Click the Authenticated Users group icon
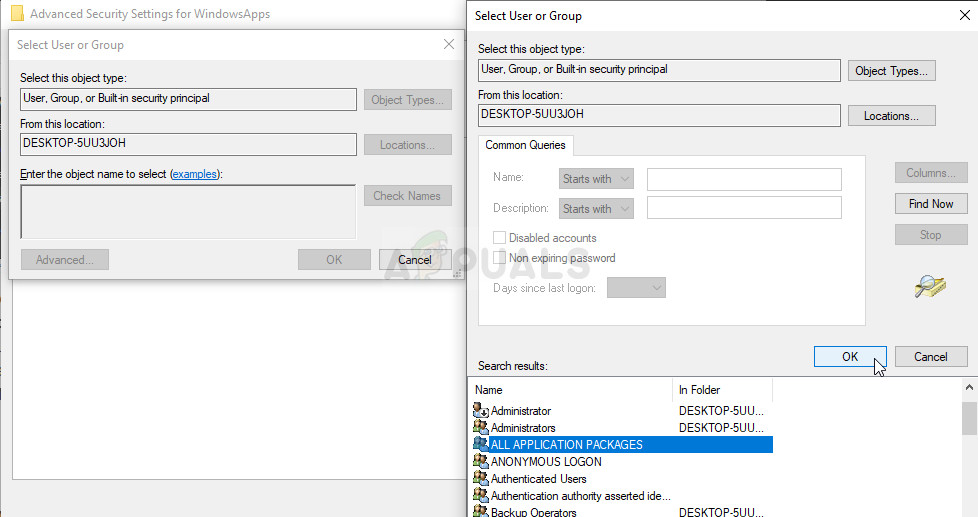The width and height of the screenshot is (978, 517). (x=480, y=478)
